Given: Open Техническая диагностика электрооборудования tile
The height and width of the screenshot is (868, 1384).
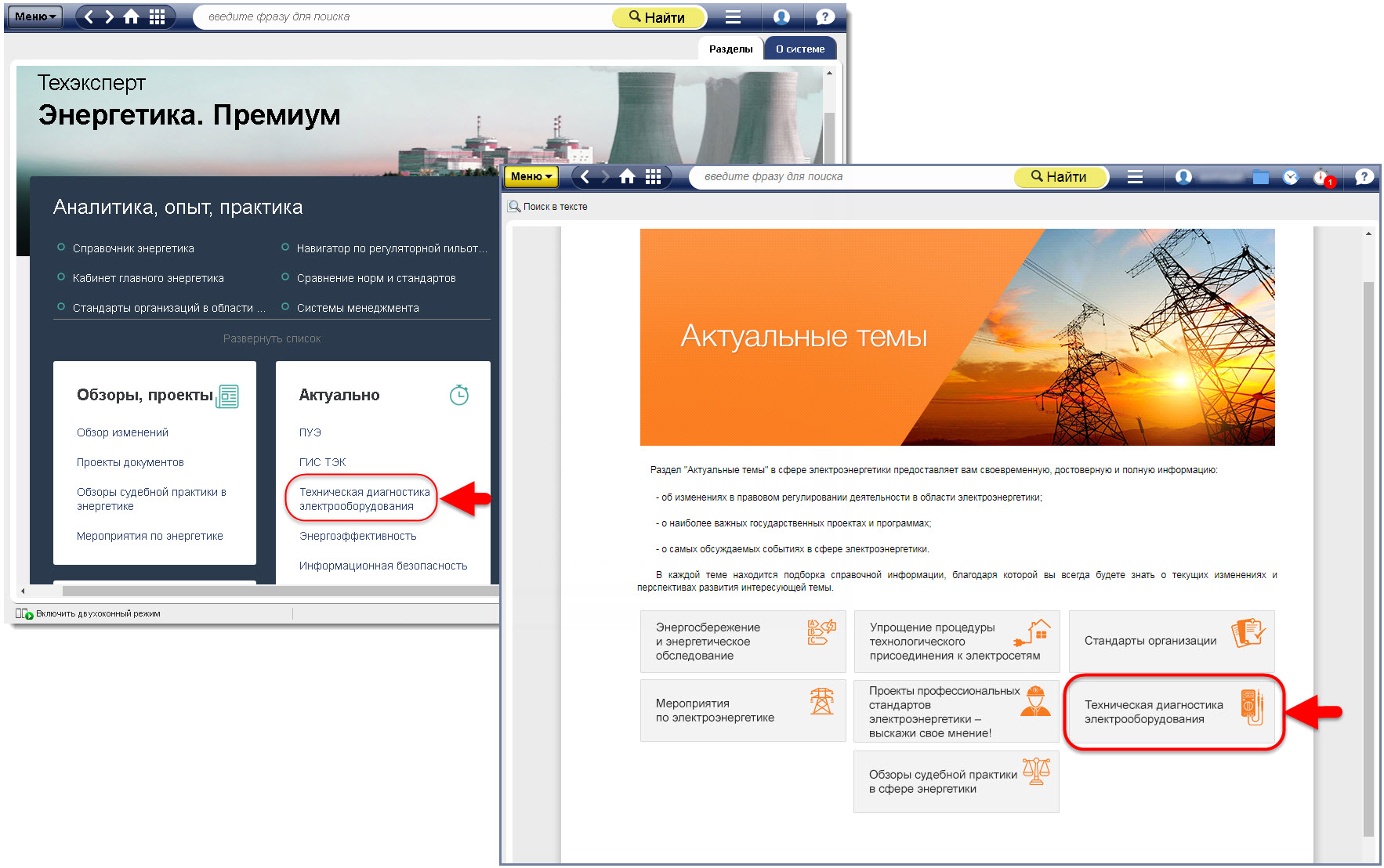Looking at the screenshot, I should [1172, 712].
